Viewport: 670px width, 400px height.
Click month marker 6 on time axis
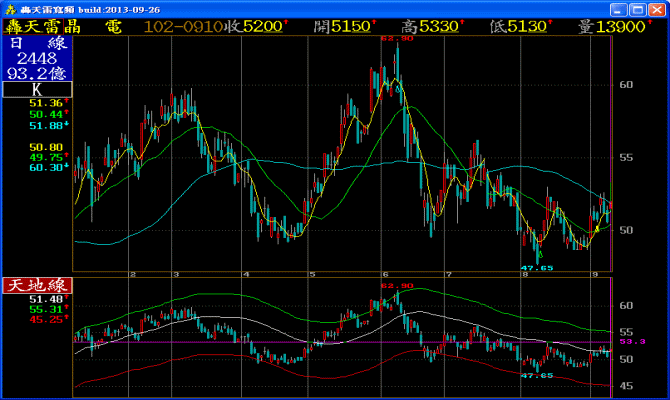[x=385, y=274]
